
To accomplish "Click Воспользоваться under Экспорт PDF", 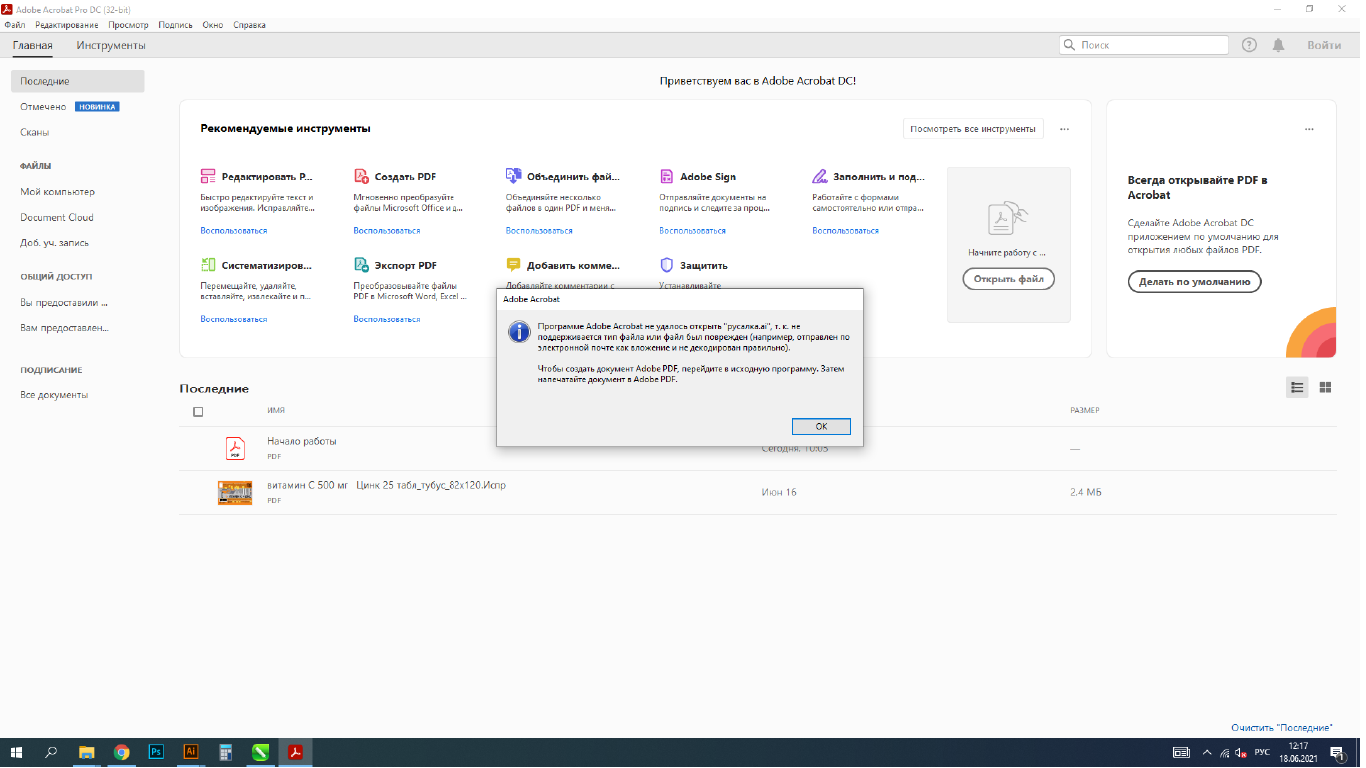I will 387,319.
